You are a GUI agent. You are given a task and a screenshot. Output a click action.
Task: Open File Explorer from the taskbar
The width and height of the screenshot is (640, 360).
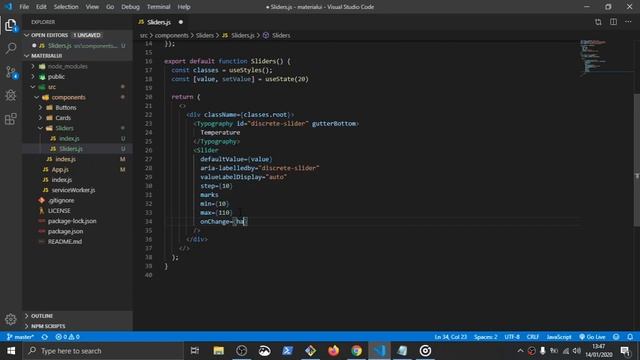218,351
